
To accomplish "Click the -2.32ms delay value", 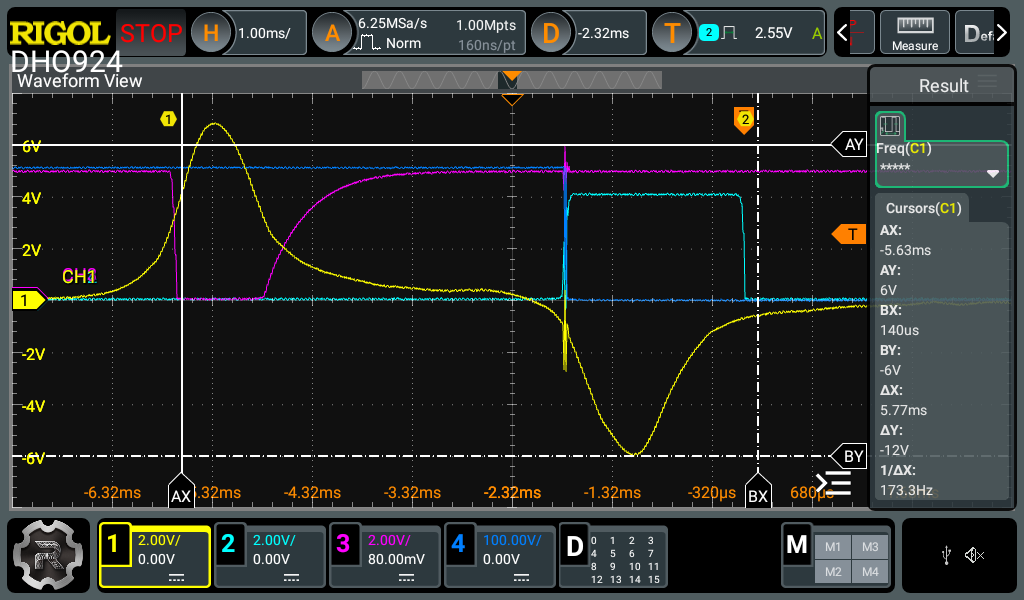I will pyautogui.click(x=603, y=33).
